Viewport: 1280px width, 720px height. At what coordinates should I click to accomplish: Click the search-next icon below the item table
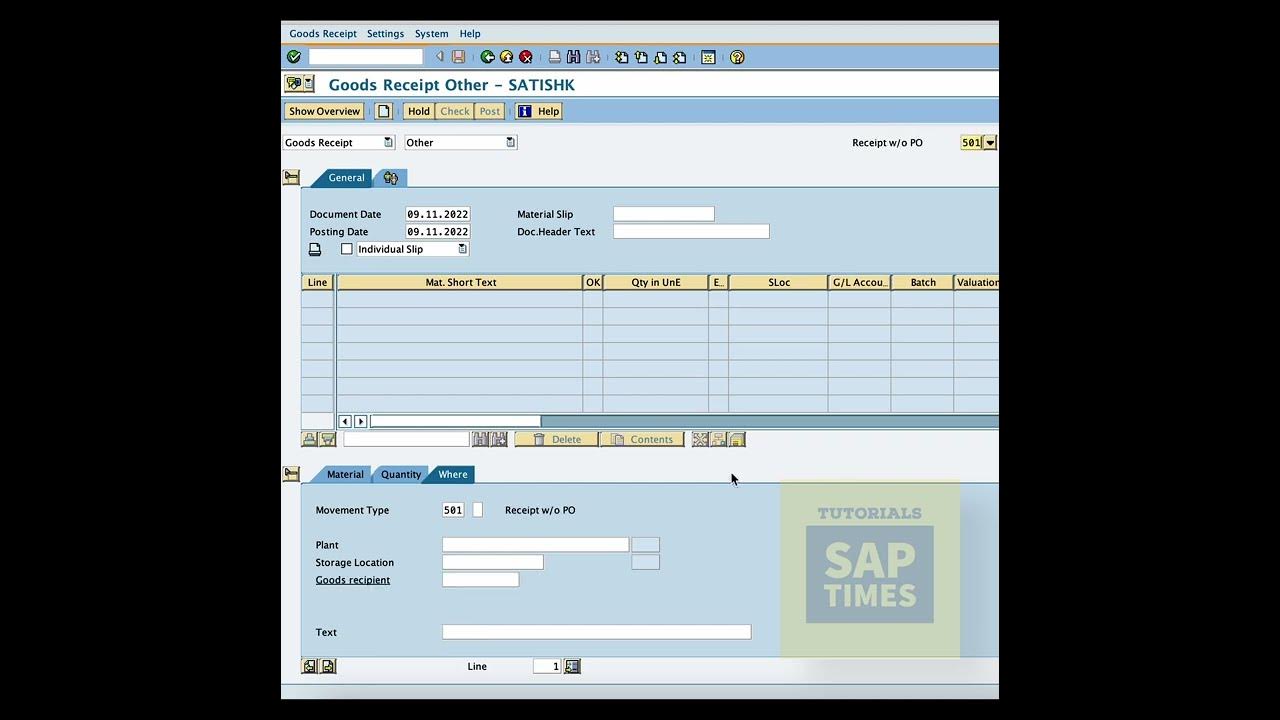(499, 439)
